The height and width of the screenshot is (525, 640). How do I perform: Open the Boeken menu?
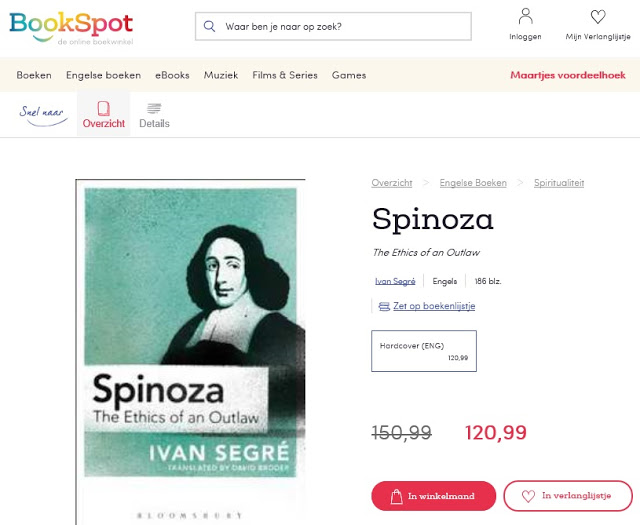coord(34,75)
